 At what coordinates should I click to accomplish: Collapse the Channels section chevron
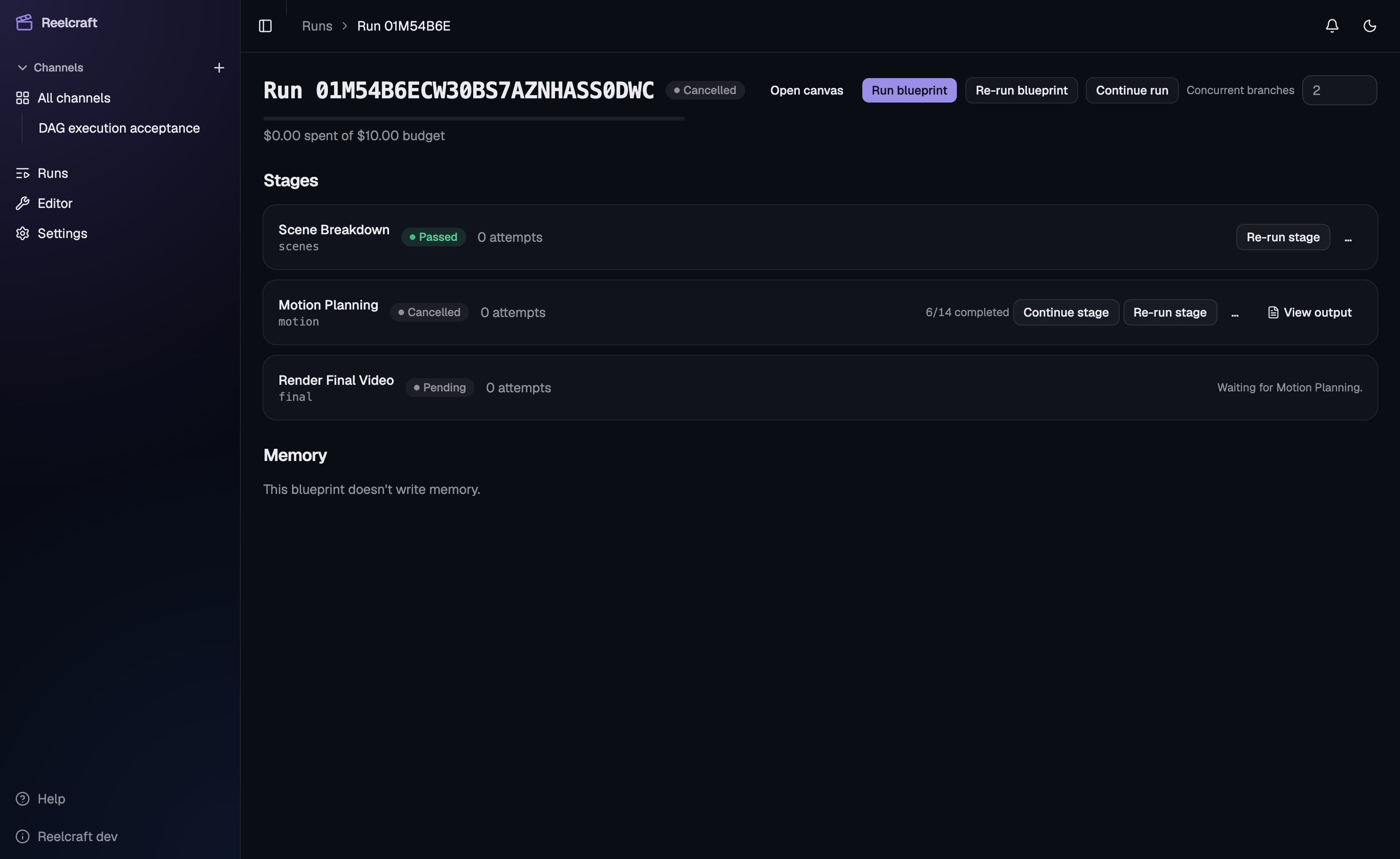pyautogui.click(x=22, y=68)
